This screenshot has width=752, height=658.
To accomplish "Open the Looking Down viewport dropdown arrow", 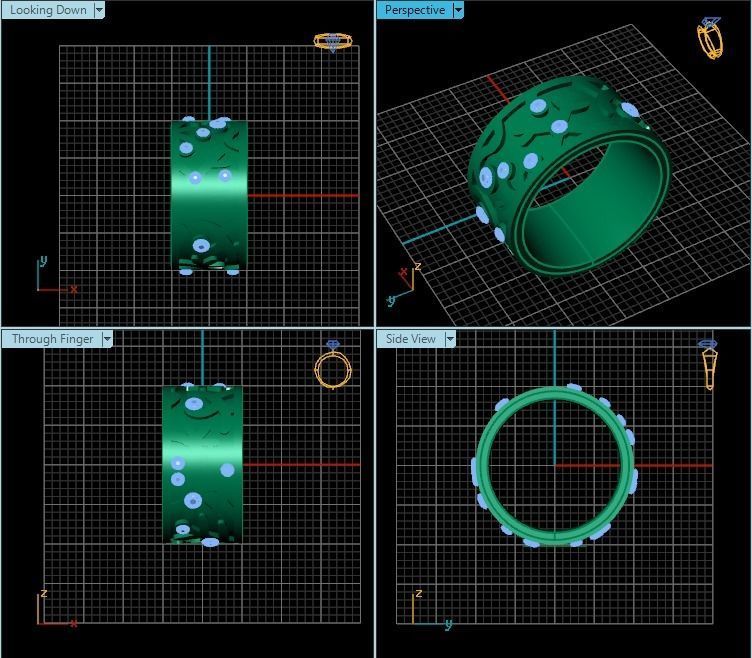I will click(99, 10).
